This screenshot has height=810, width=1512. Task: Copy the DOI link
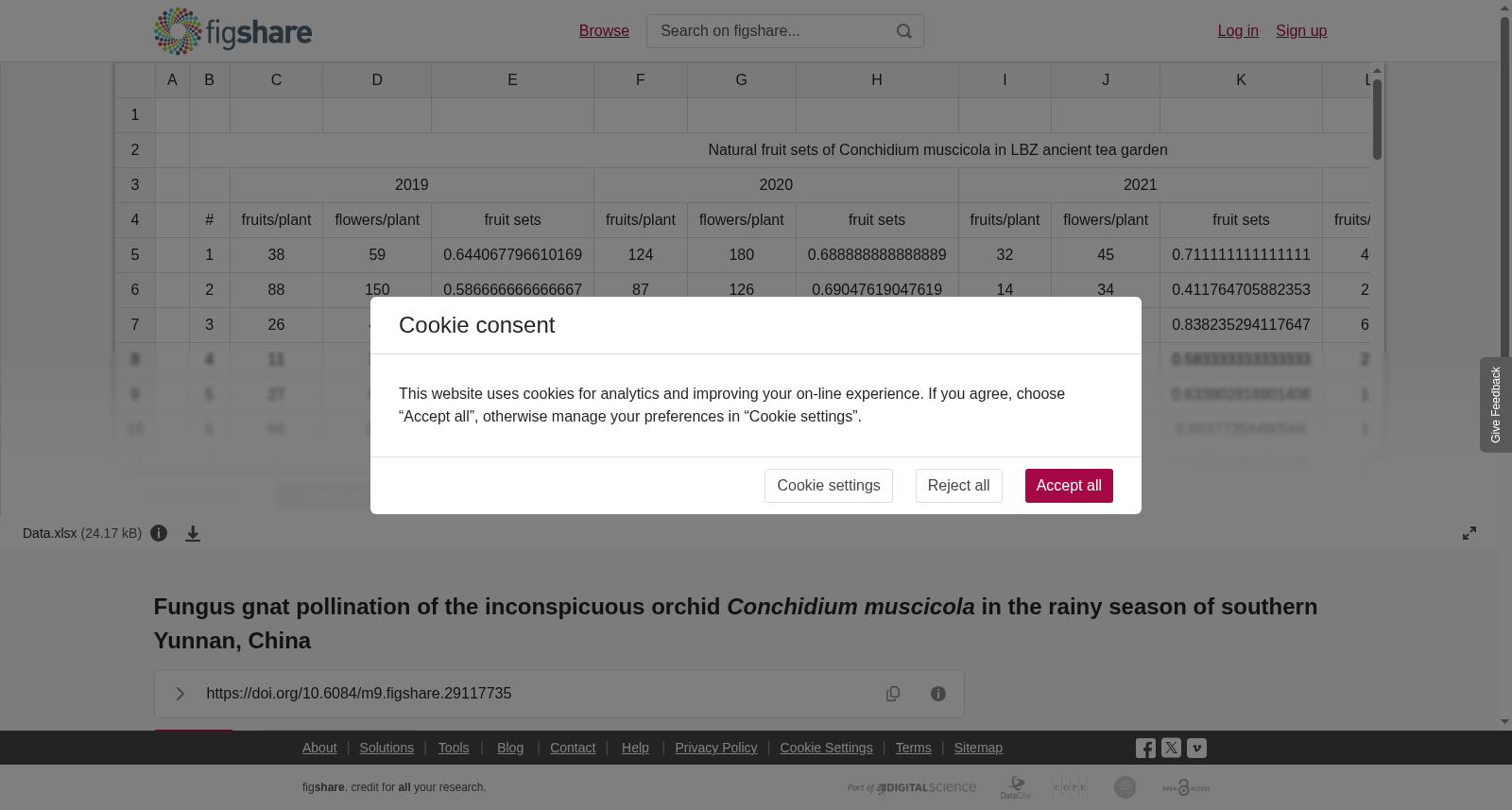pyautogui.click(x=893, y=694)
